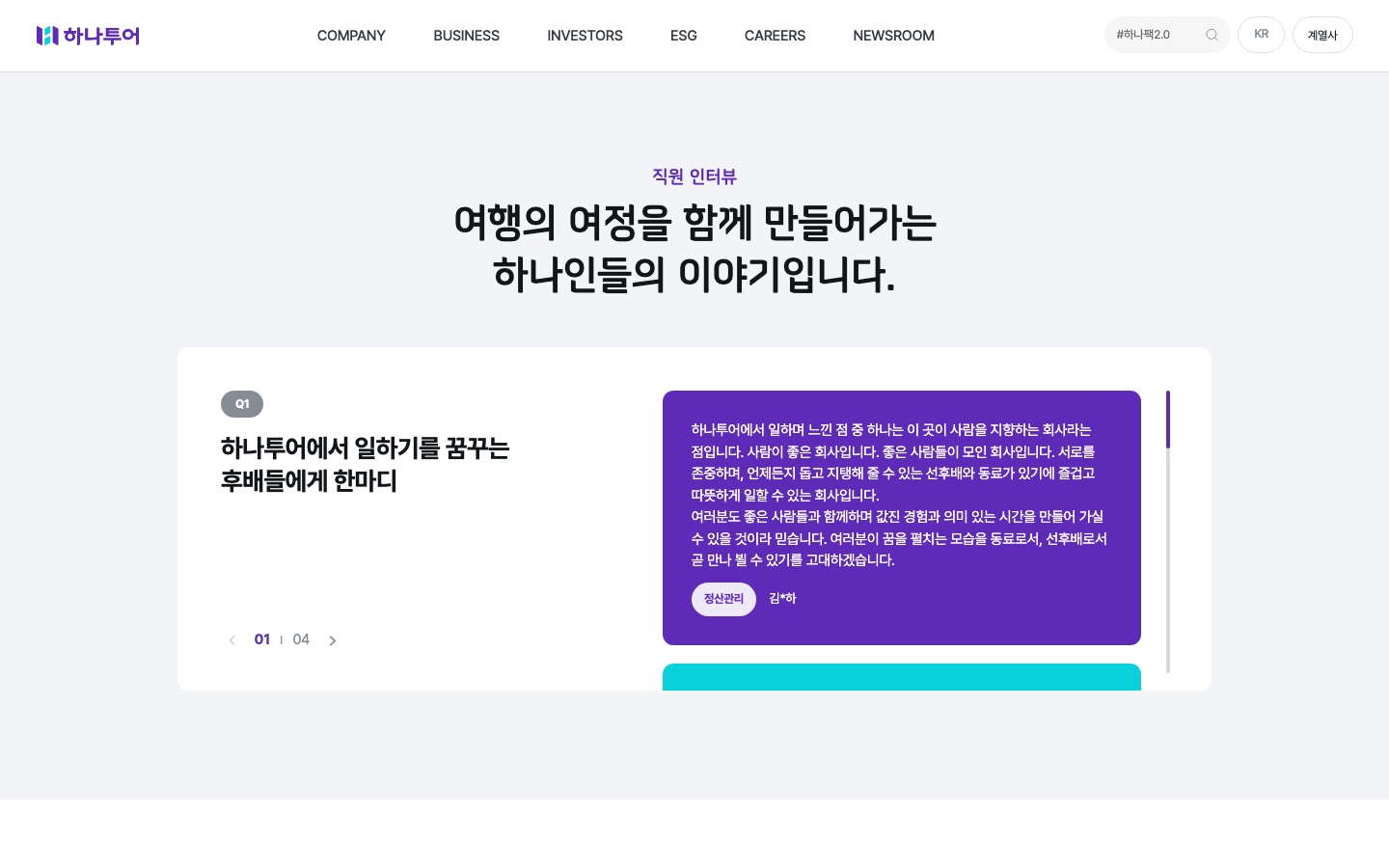Click the purple interview answer card text
This screenshot has width=1389, height=868.
point(899,495)
